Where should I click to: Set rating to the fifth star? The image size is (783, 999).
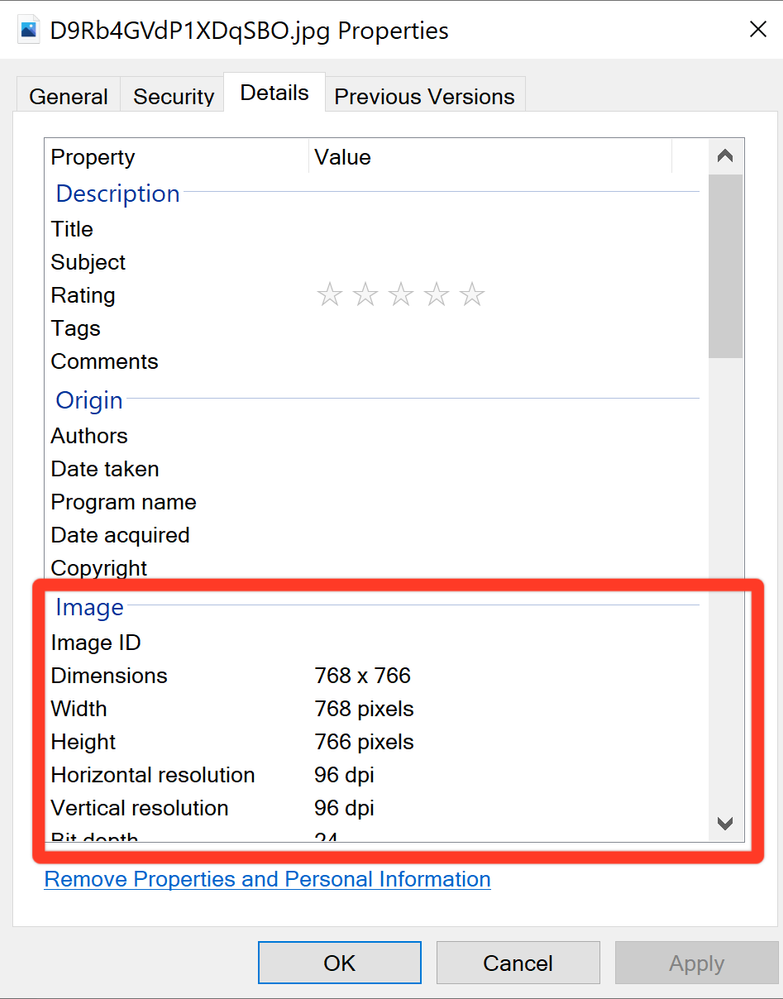coord(472,295)
